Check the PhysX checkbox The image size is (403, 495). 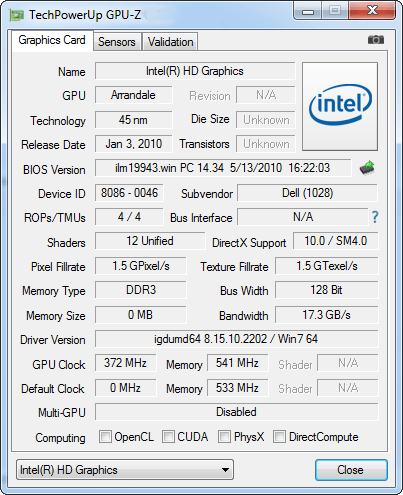click(224, 437)
